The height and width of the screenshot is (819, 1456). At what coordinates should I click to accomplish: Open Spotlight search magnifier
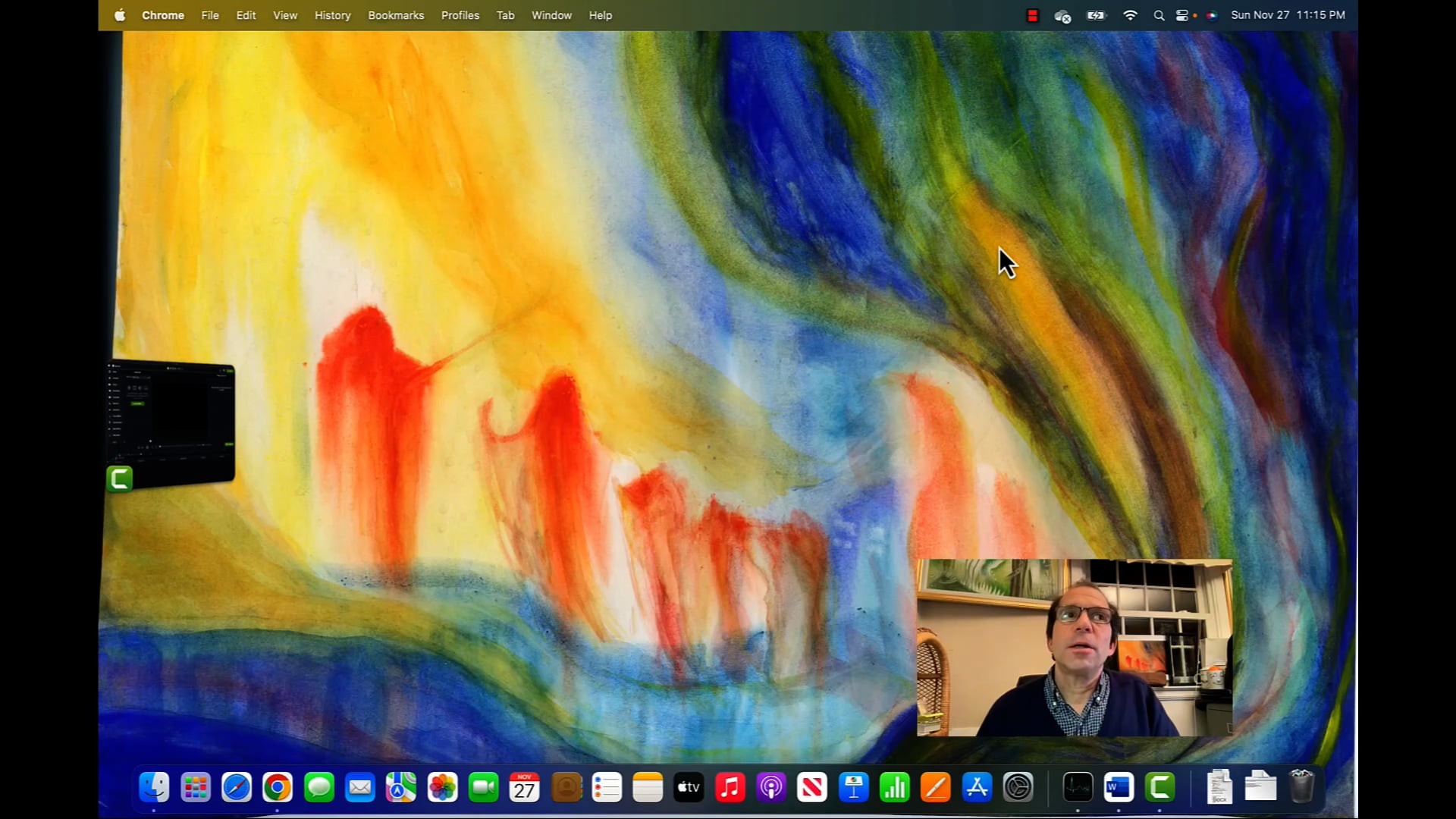[1159, 15]
